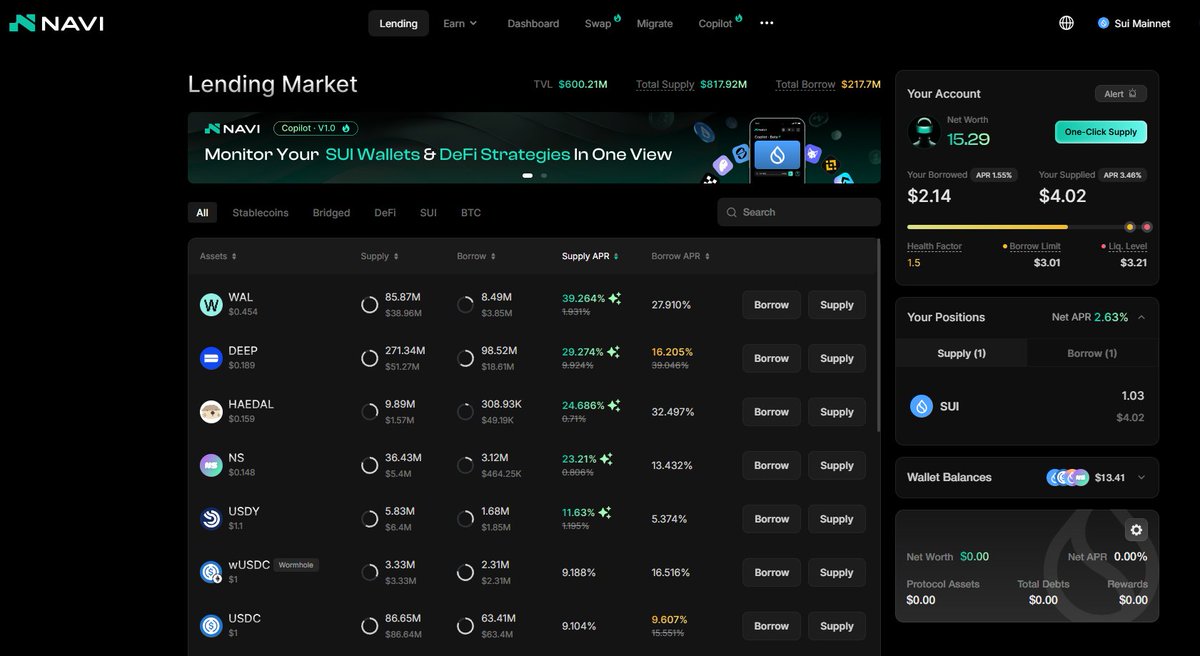
Task: Click the account avatar robot icon
Action: [923, 132]
